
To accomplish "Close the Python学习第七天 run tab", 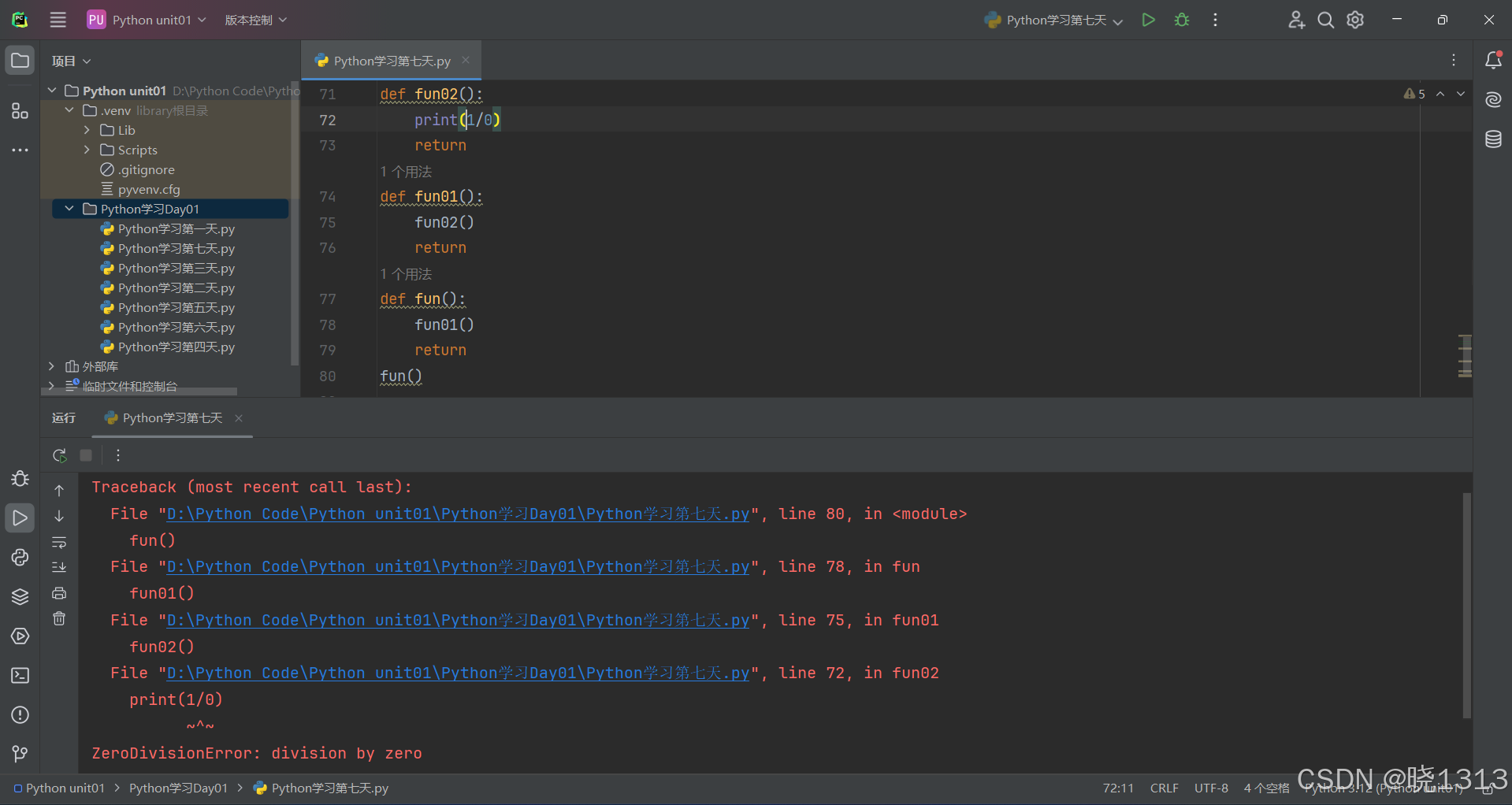I will click(239, 418).
